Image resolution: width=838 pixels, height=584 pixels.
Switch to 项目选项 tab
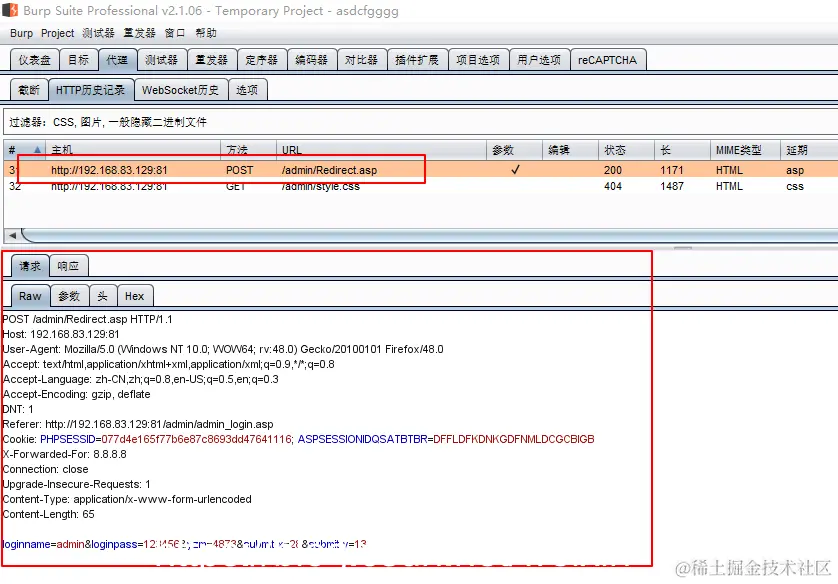click(478, 60)
